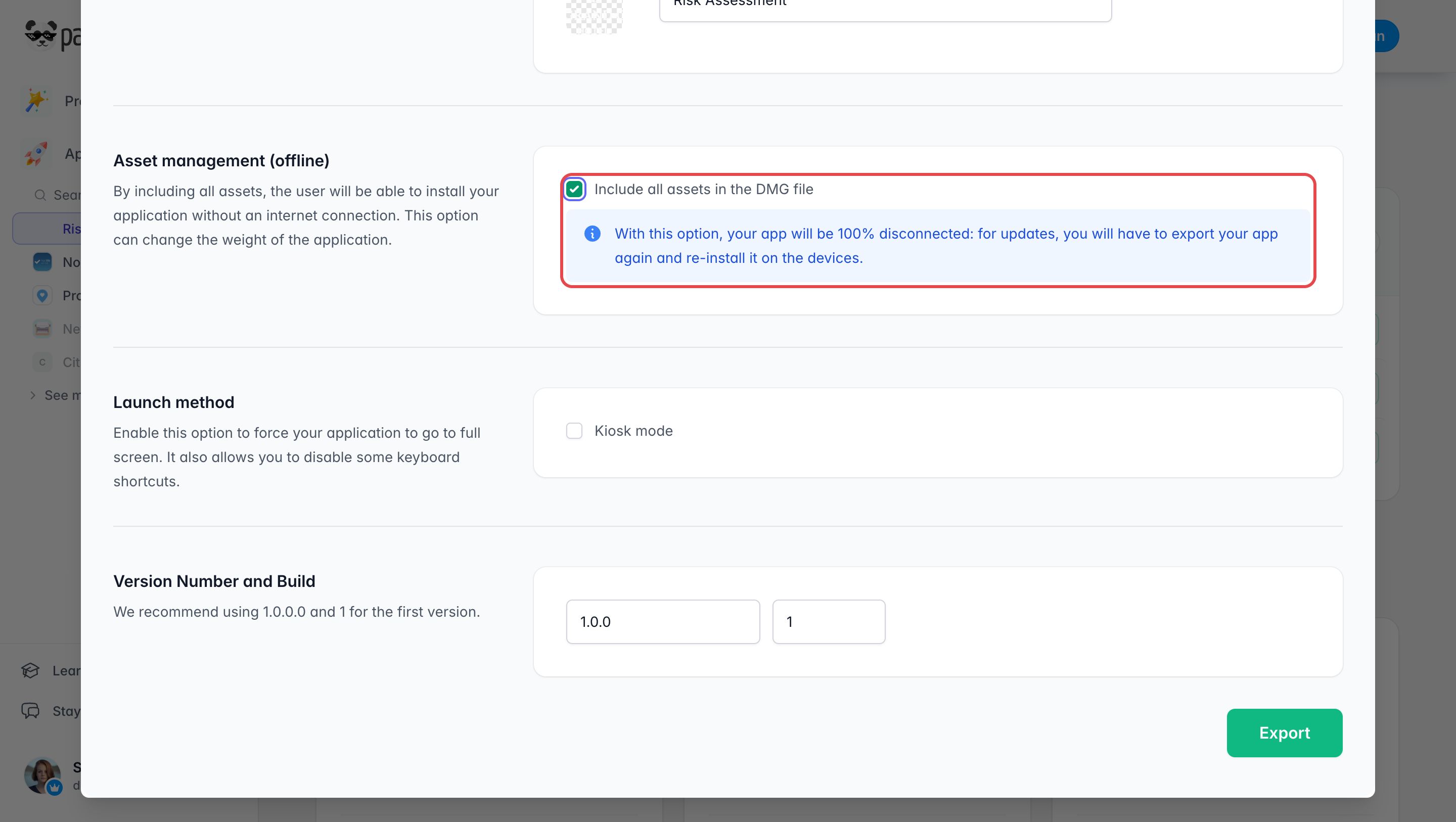Edit the version number field 1.0.0
Screen dimensions: 1456x822
(663, 621)
